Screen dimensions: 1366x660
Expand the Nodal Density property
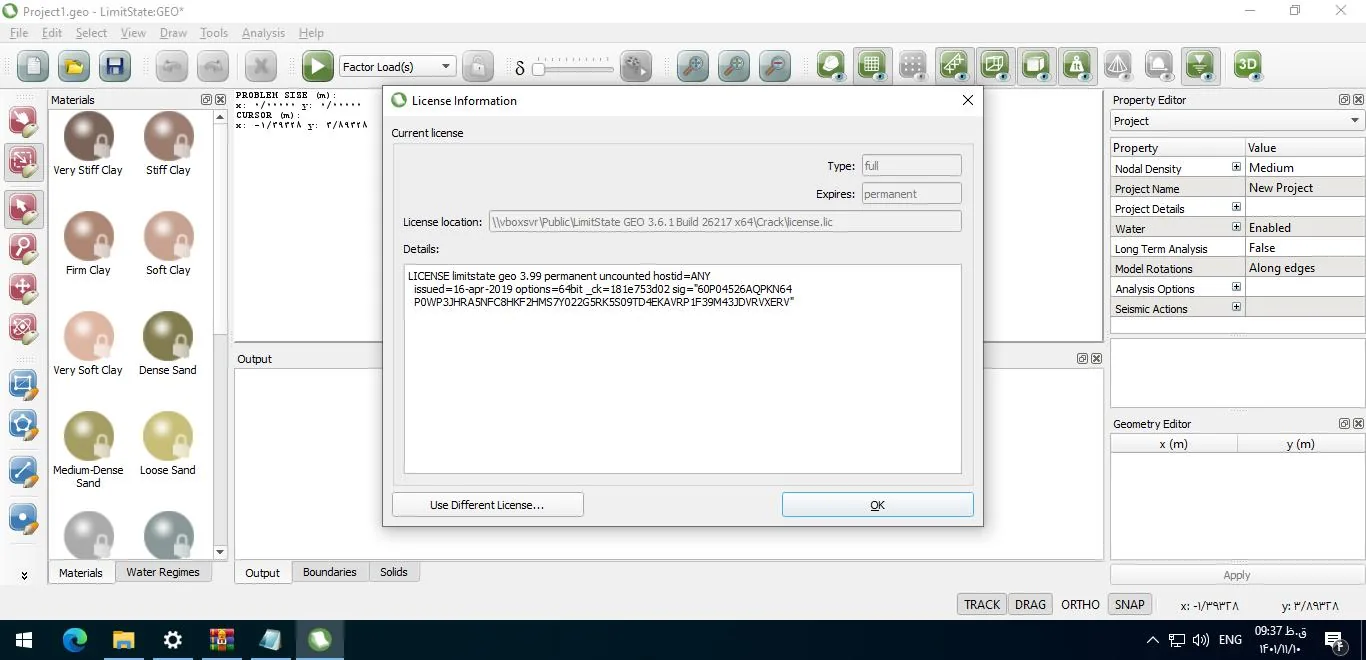[1236, 167]
